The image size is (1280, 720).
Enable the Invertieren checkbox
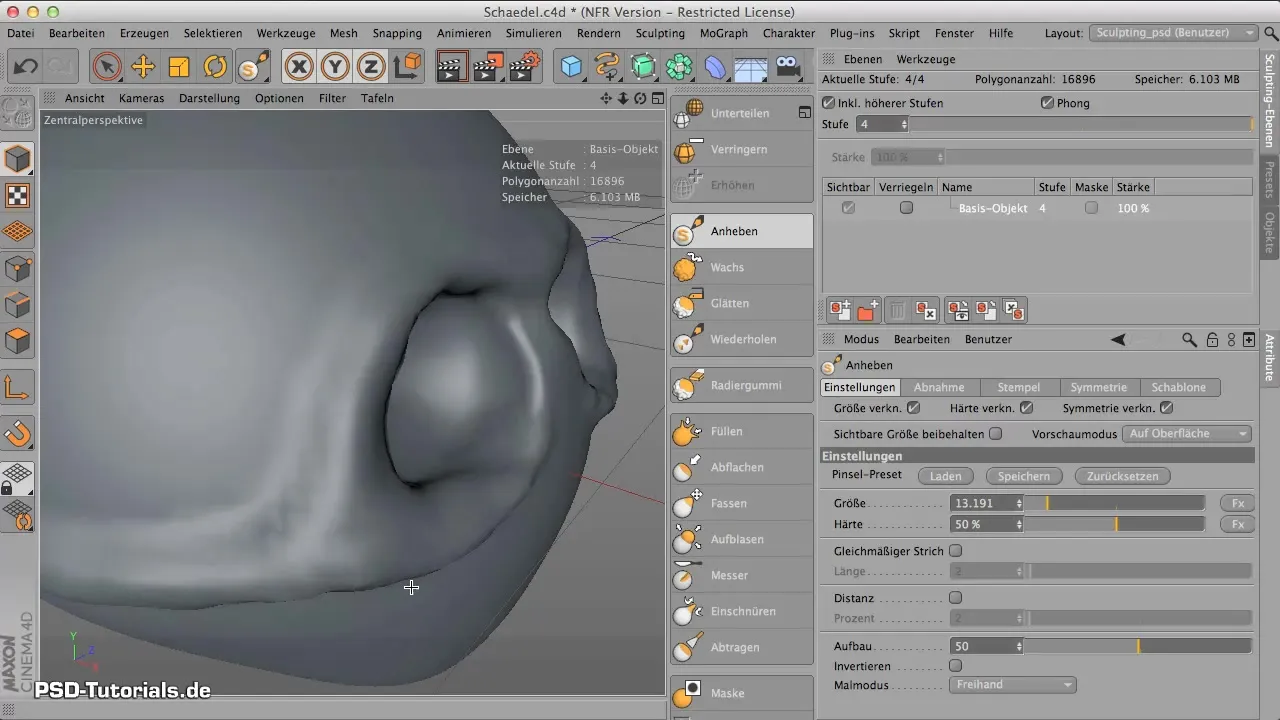[955, 665]
